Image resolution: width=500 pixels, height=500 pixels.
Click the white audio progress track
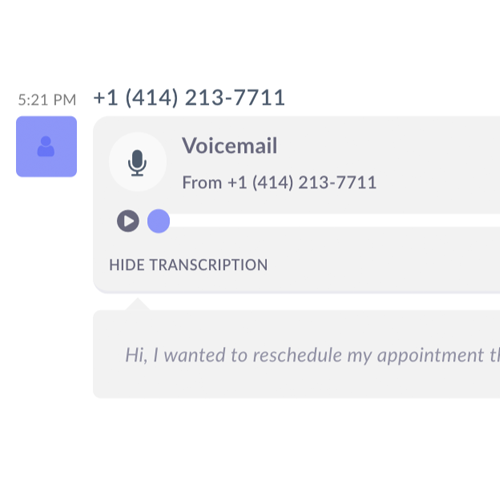335,221
